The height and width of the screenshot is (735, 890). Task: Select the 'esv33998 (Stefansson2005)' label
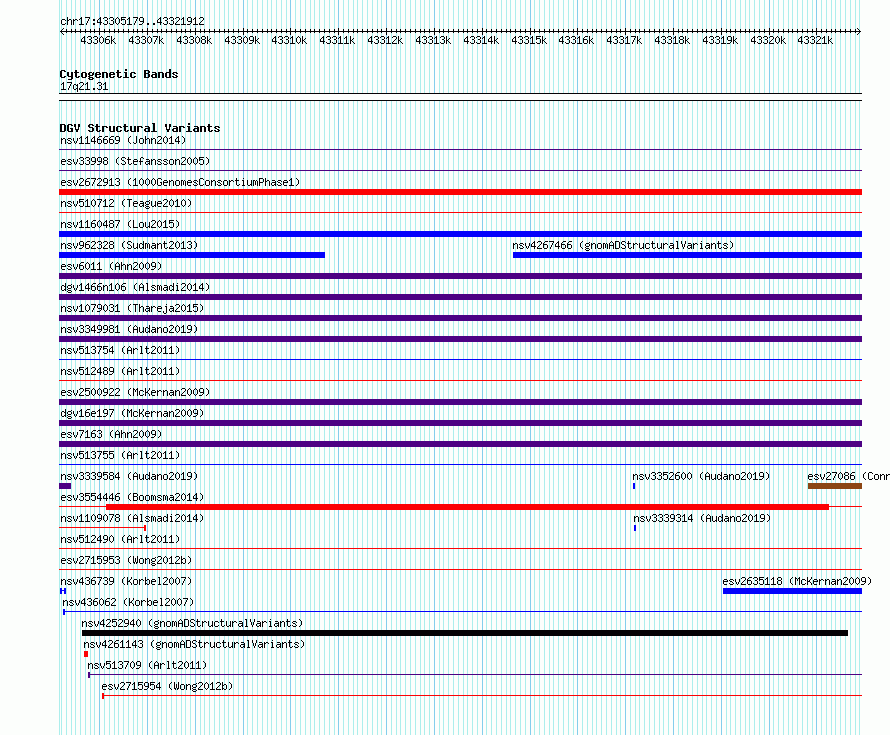click(x=135, y=161)
